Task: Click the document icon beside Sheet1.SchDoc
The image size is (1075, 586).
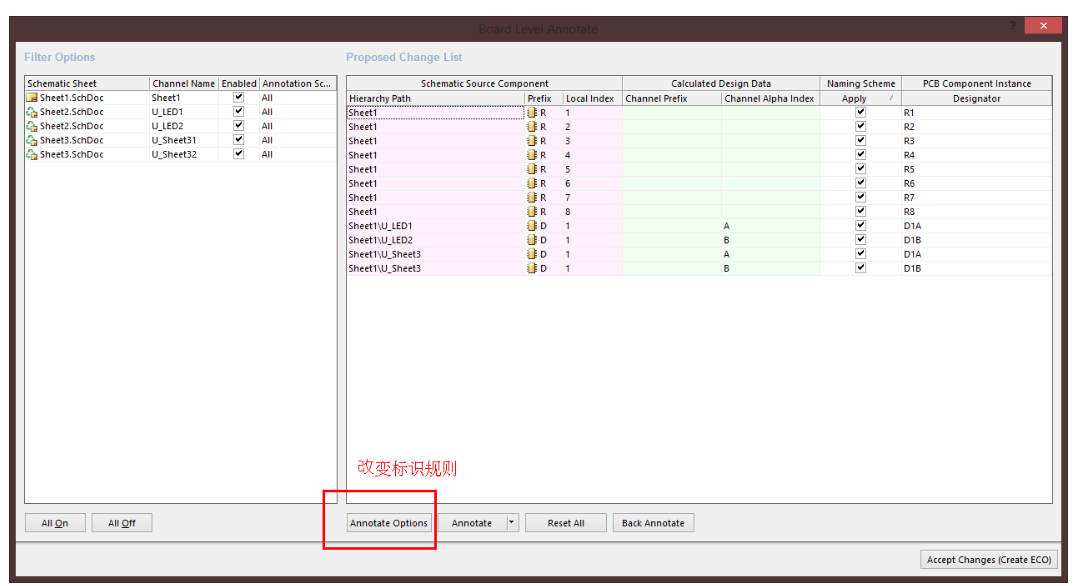Action: (32, 97)
